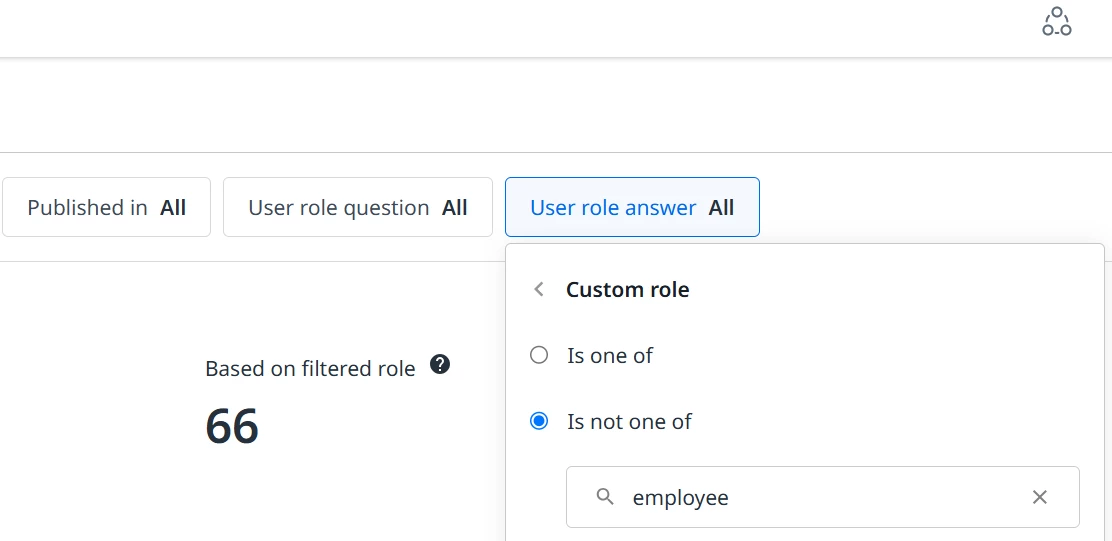
Task: Focus the search field containing employee
Action: [823, 497]
